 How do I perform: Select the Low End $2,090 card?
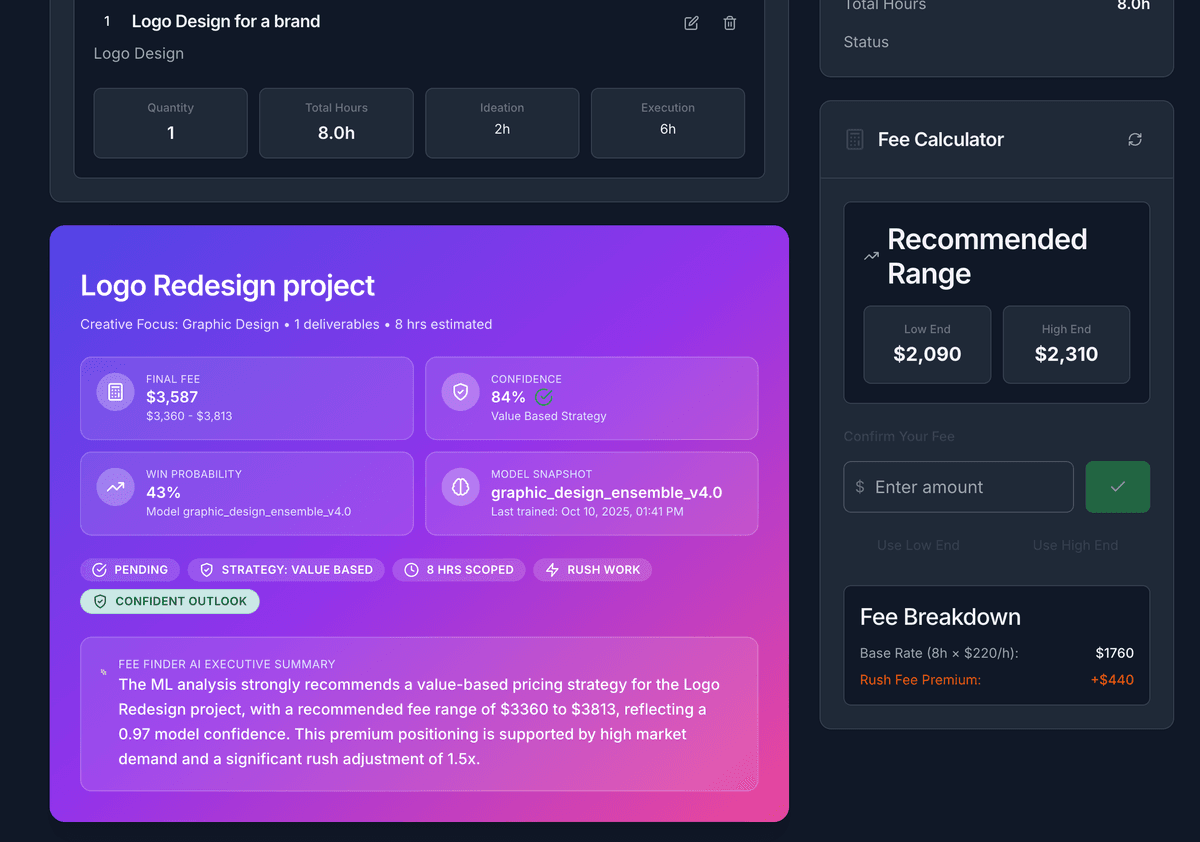point(927,344)
